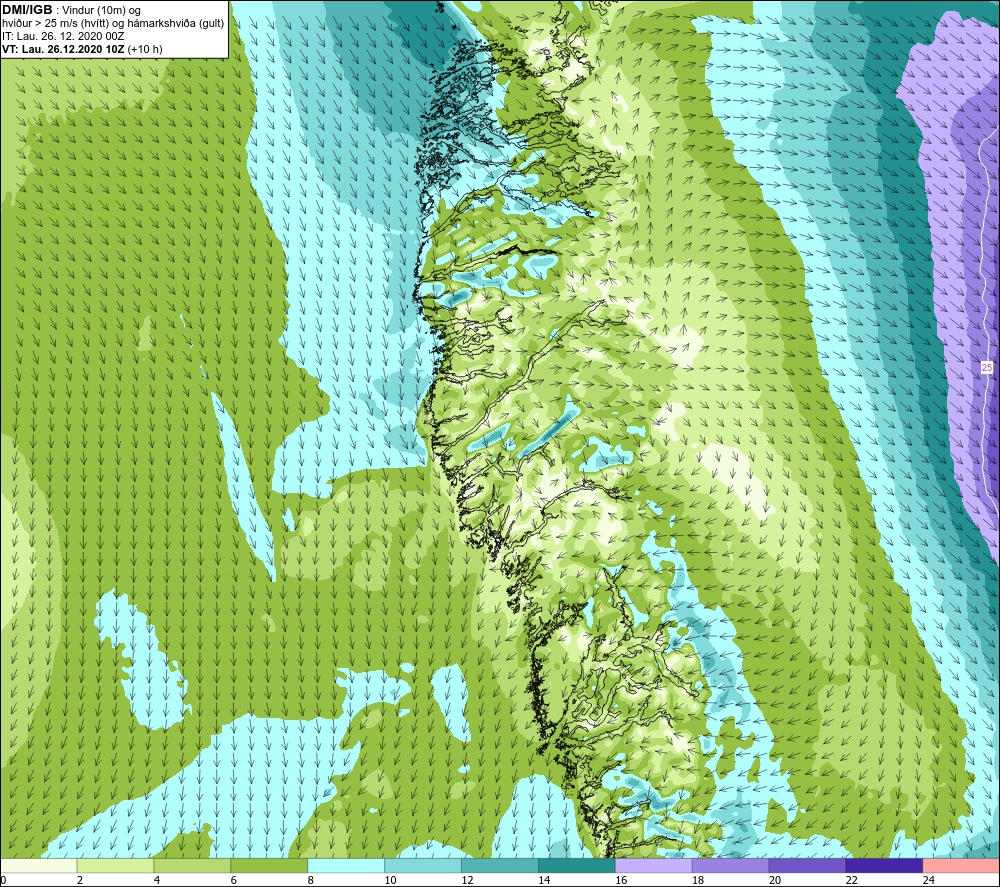
Task: Click legend scale number '4'
Action: (x=157, y=880)
